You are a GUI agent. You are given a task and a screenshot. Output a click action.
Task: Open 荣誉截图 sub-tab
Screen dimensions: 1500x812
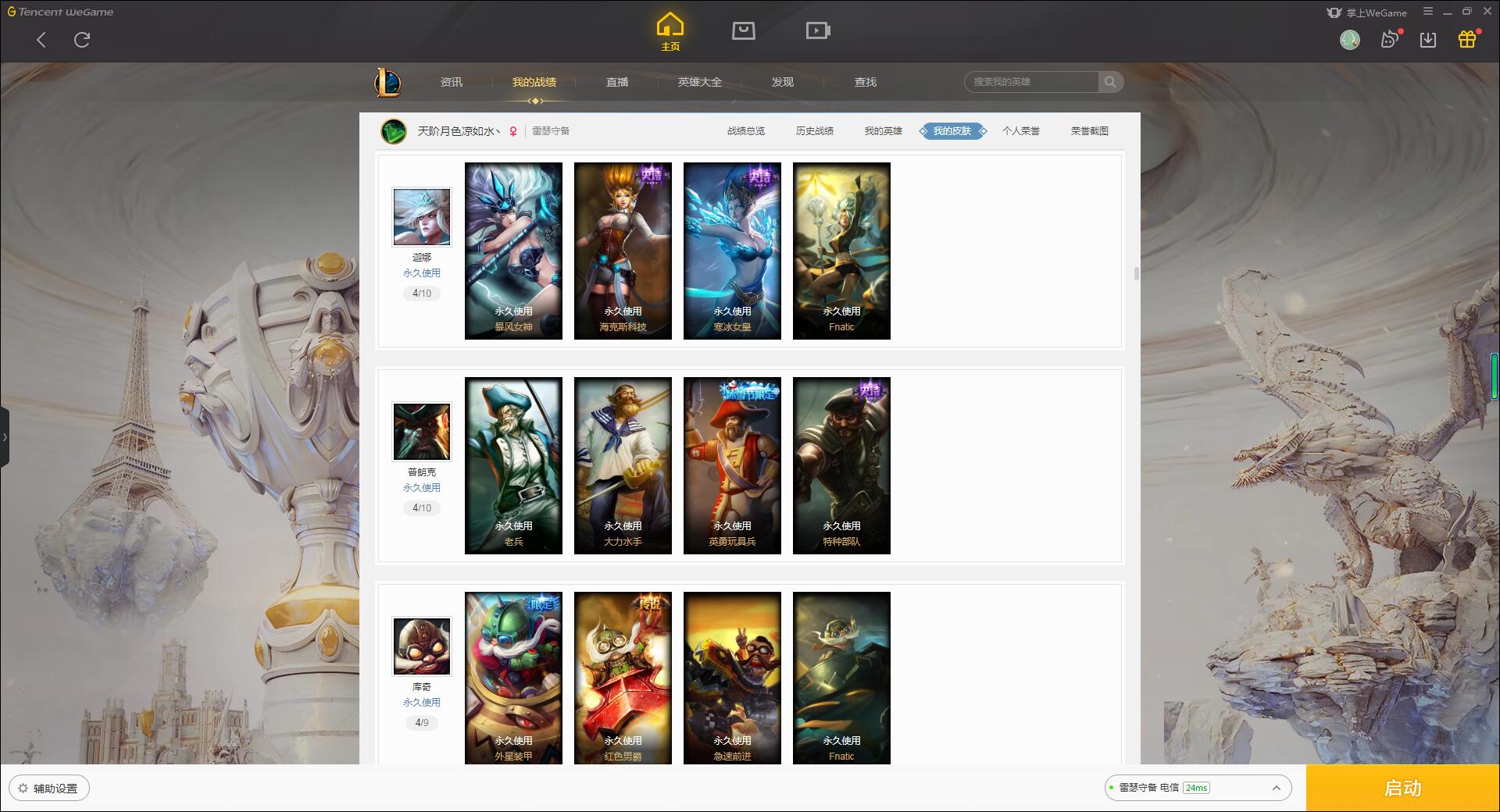tap(1090, 131)
